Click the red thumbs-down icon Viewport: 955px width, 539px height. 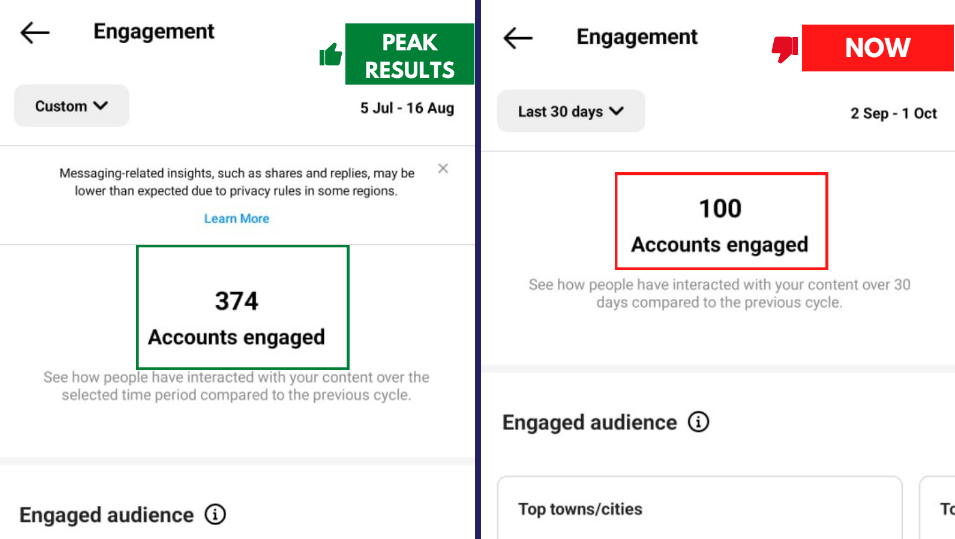click(785, 48)
